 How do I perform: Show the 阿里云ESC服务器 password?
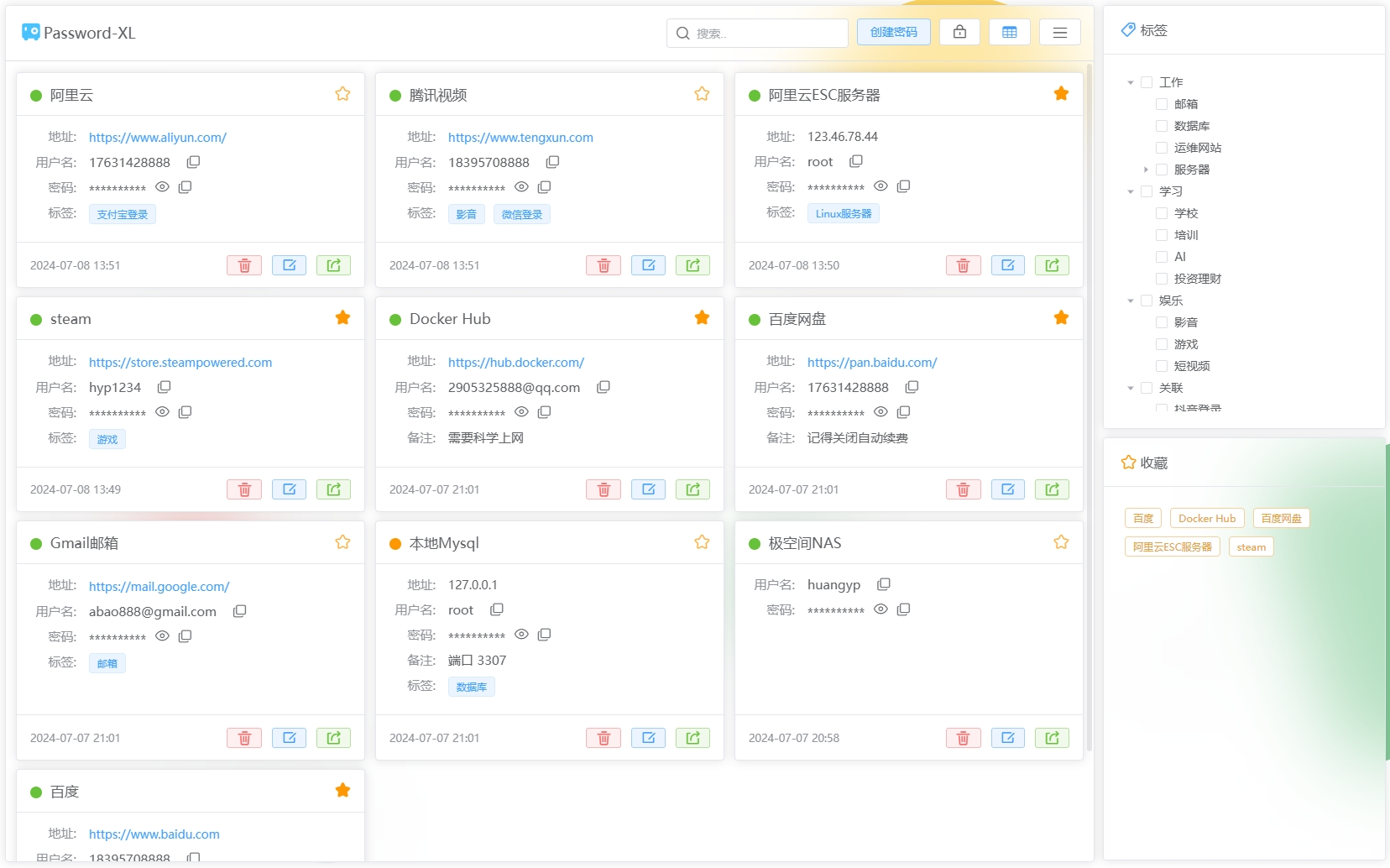click(x=881, y=186)
